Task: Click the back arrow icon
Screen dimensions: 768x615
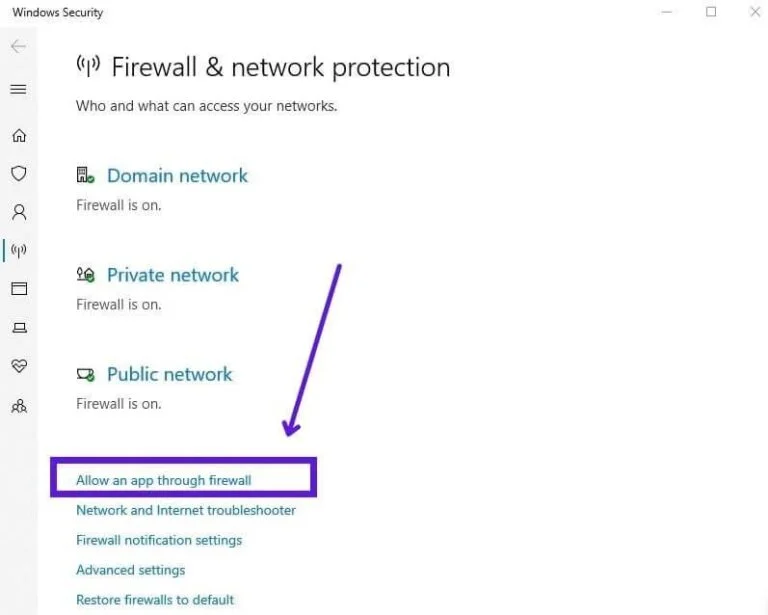Action: [18, 47]
